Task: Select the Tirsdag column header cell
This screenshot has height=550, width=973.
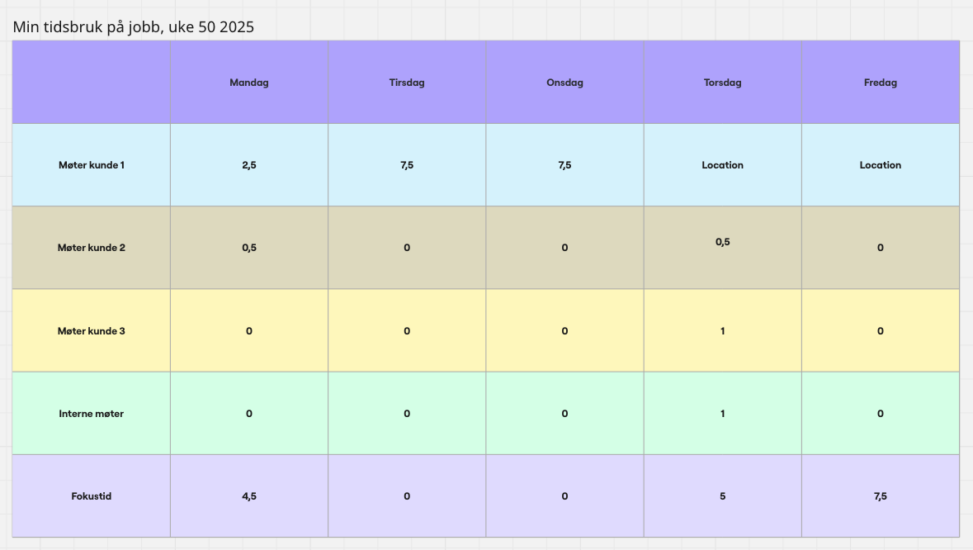Action: coord(407,83)
